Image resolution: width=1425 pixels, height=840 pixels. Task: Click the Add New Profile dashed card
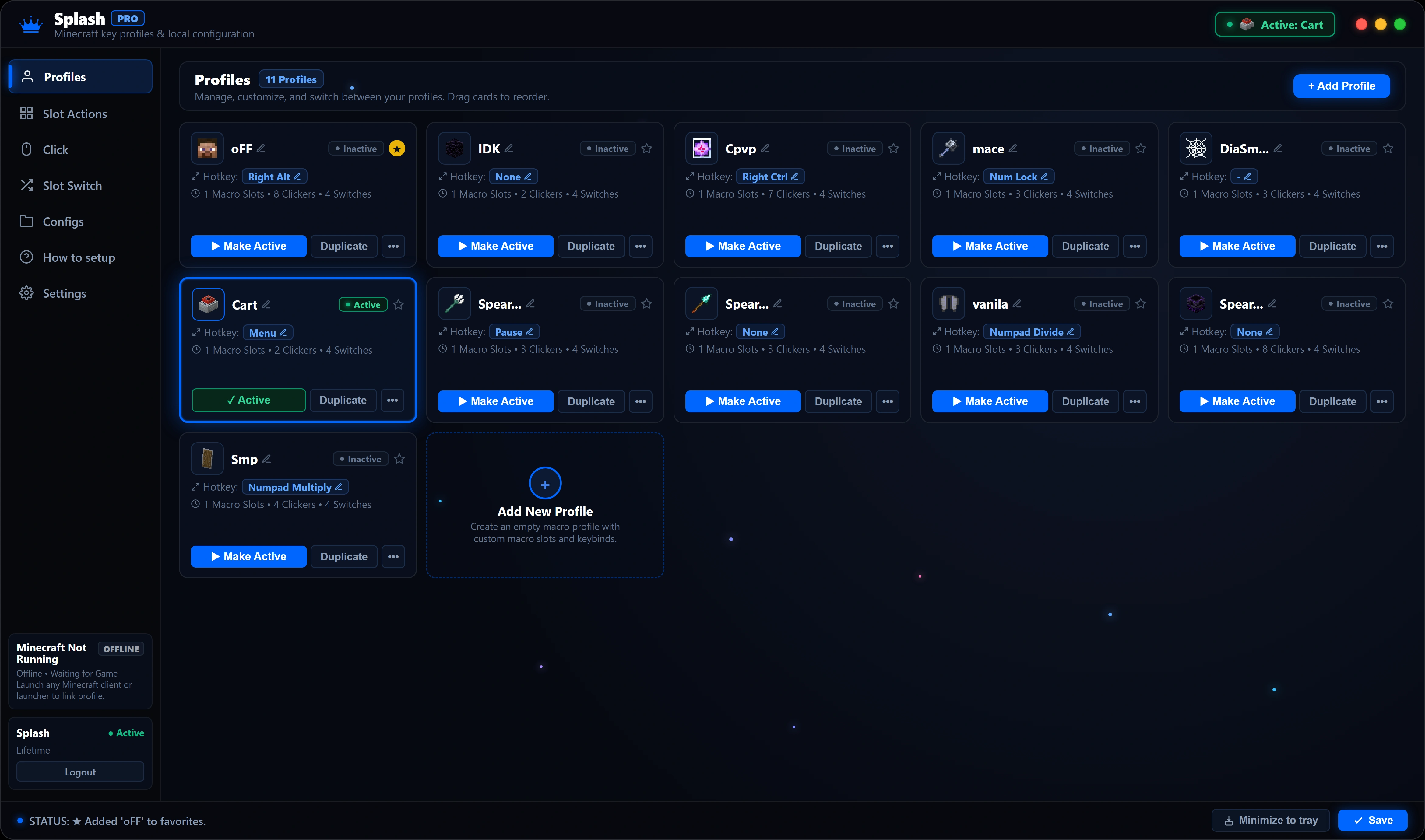click(545, 506)
